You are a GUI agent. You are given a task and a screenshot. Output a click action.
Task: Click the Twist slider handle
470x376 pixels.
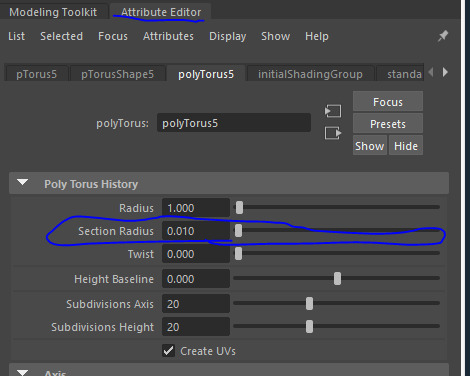[238, 253]
